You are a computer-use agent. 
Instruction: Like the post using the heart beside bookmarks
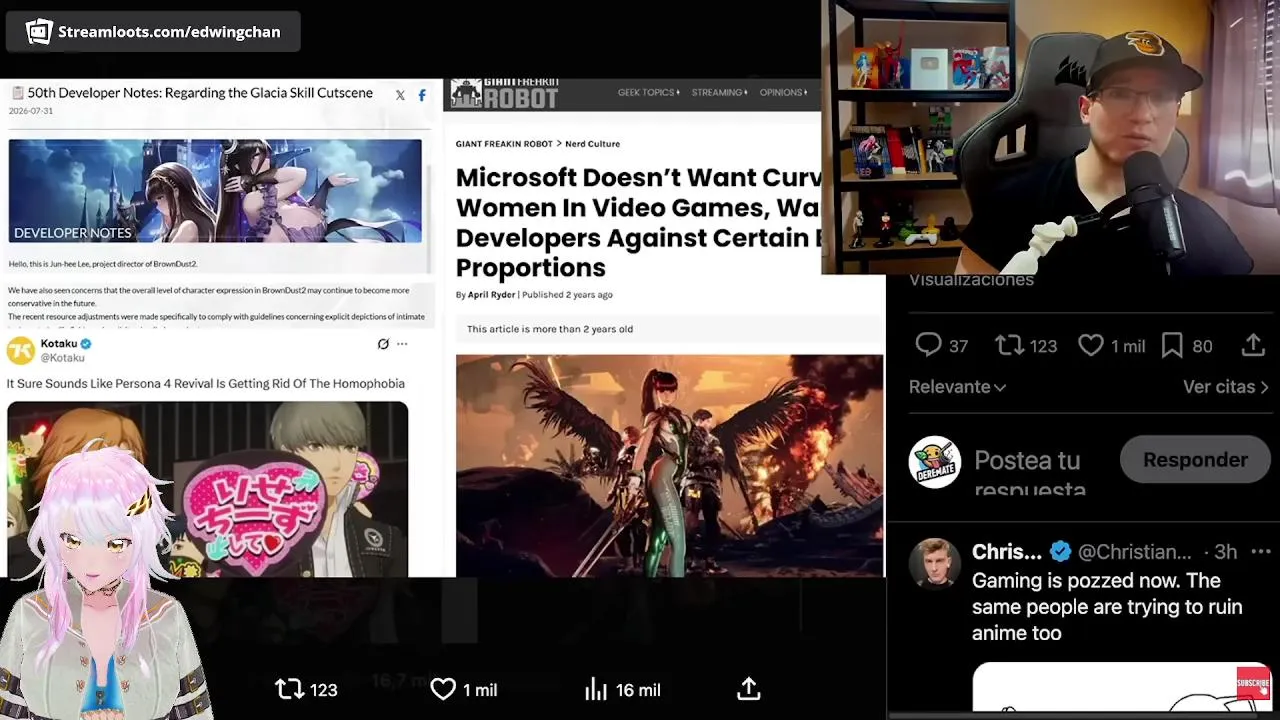click(x=1091, y=346)
